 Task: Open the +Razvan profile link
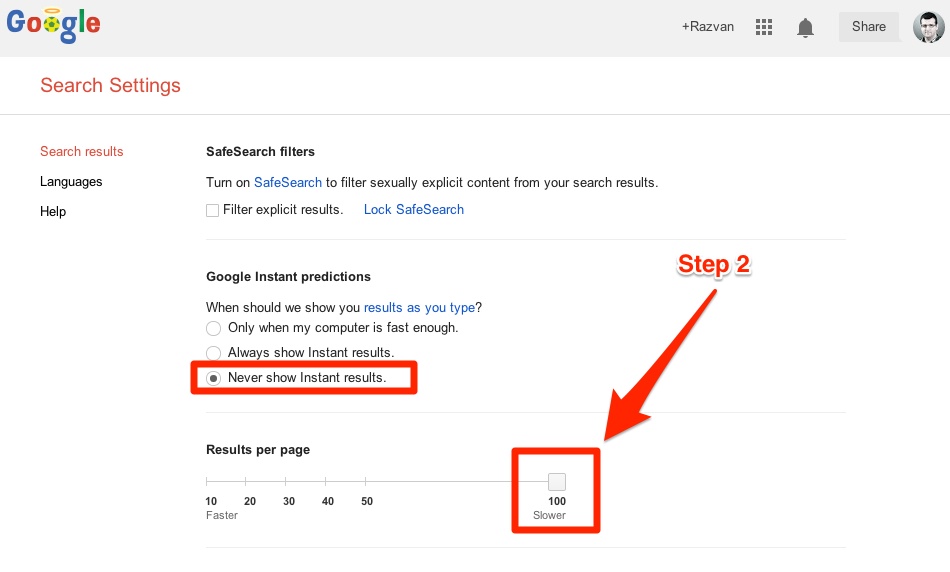[707, 27]
